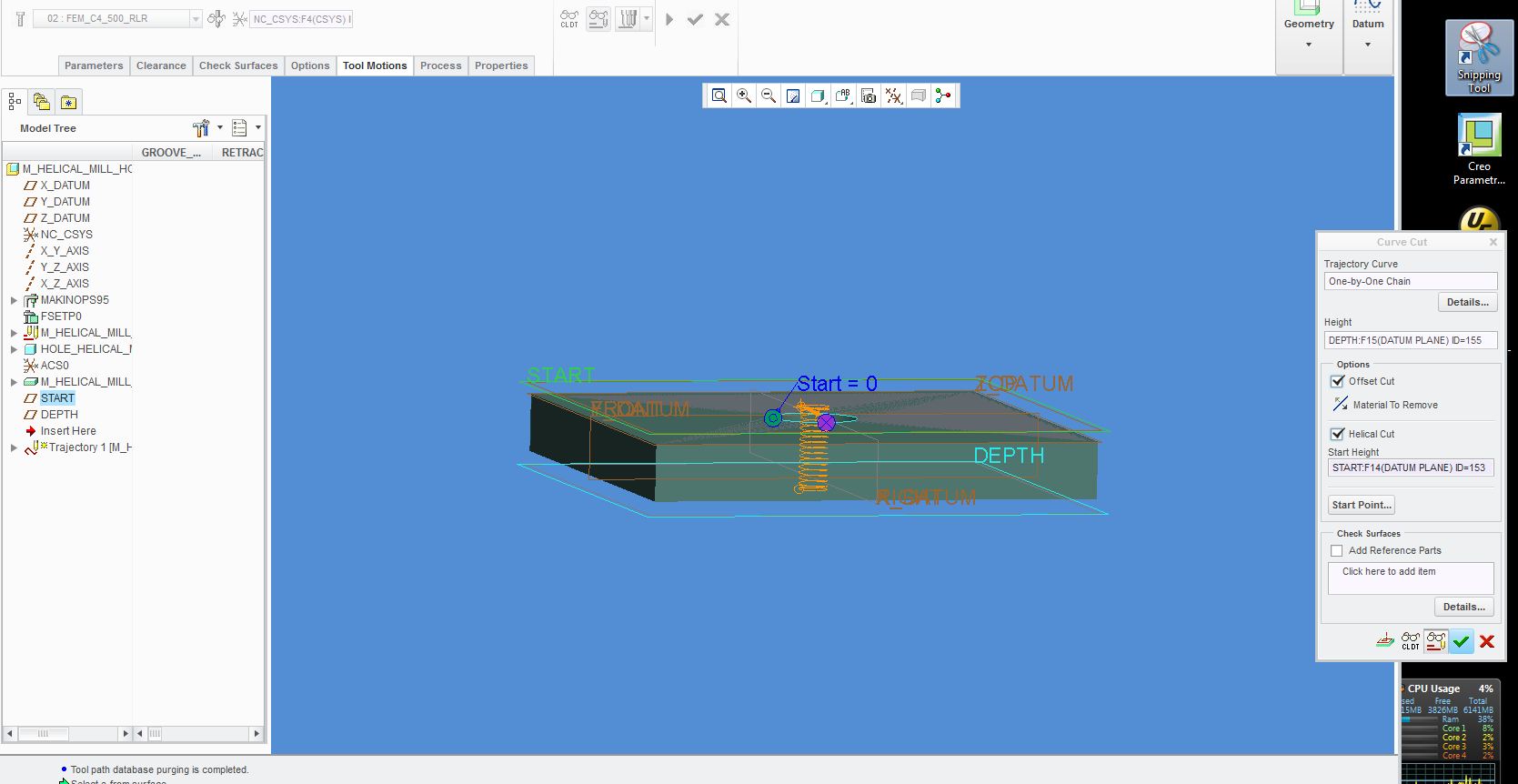Click the tree horizontal scrollbar right arrow
1518x784 pixels.
pyautogui.click(x=256, y=733)
